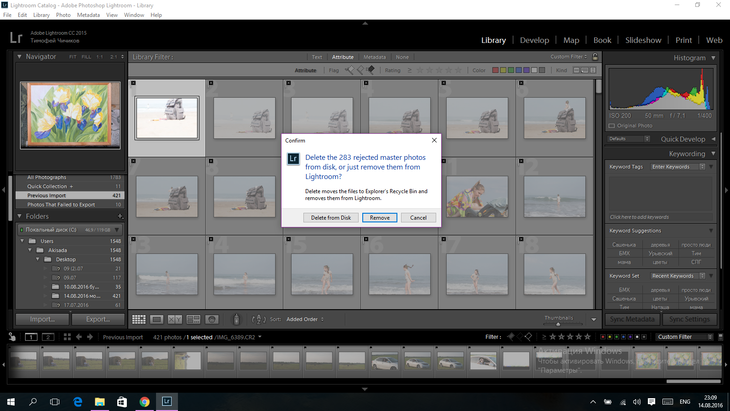Click the filmstrip grid shortcut icon
The width and height of the screenshot is (730, 411).
coord(67,337)
